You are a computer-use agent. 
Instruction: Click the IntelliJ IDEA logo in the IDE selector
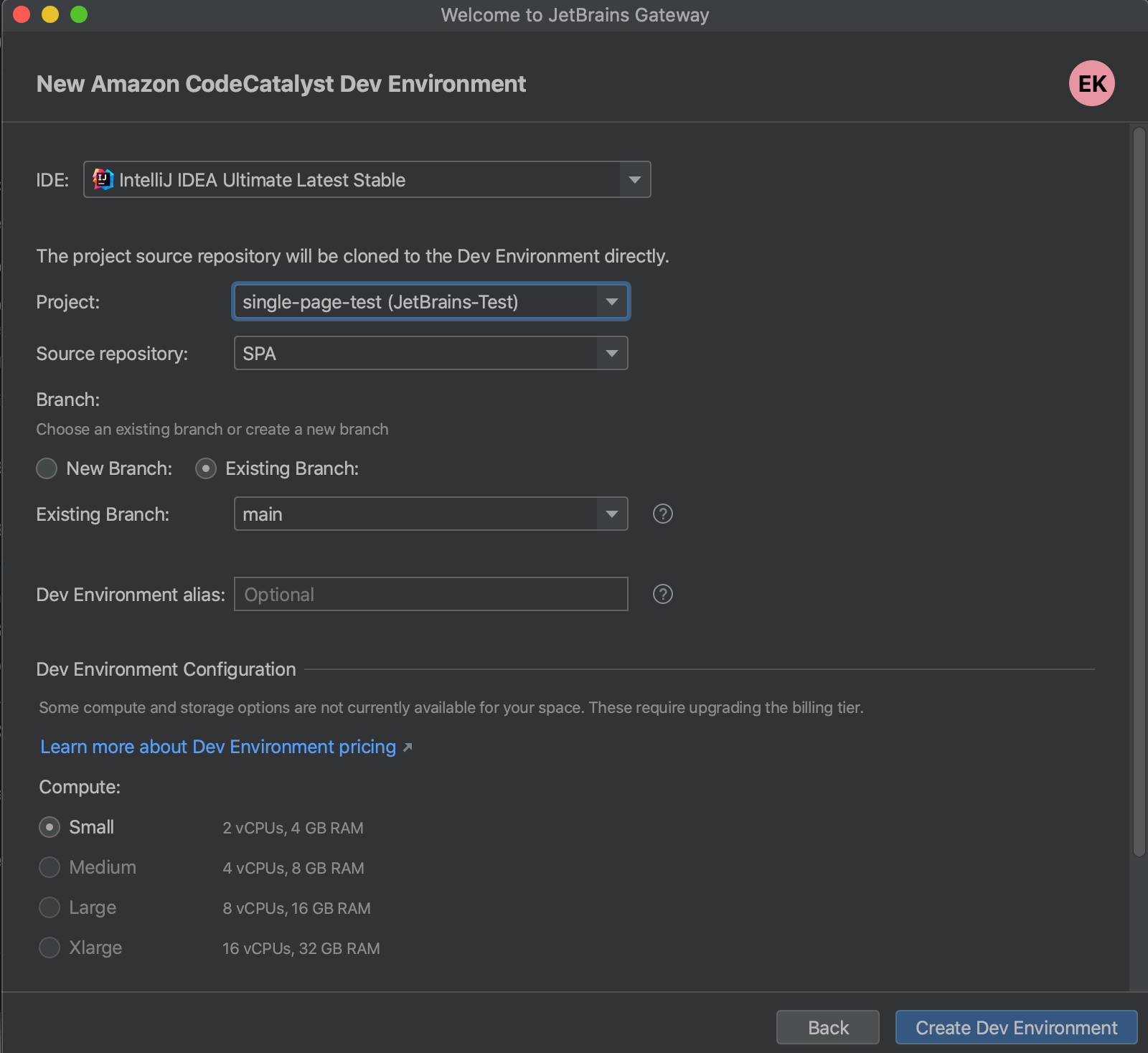pos(103,179)
